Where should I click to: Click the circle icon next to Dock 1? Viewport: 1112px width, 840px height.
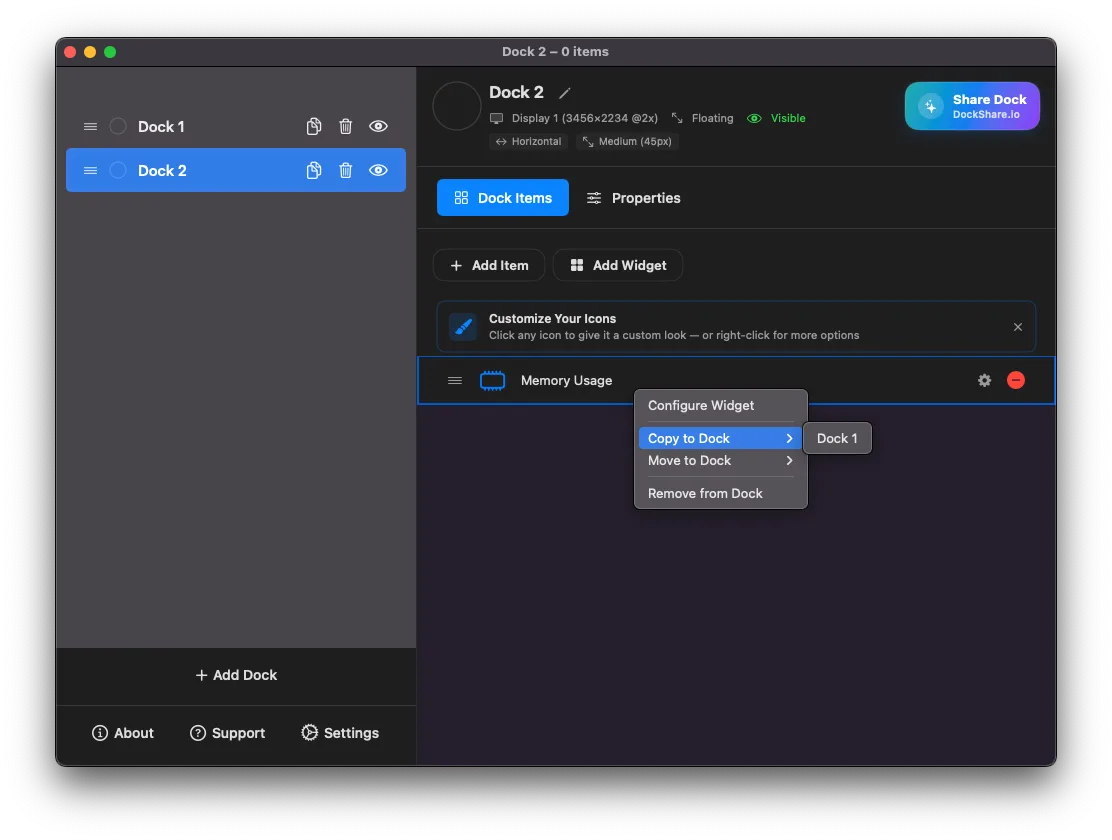tap(118, 126)
